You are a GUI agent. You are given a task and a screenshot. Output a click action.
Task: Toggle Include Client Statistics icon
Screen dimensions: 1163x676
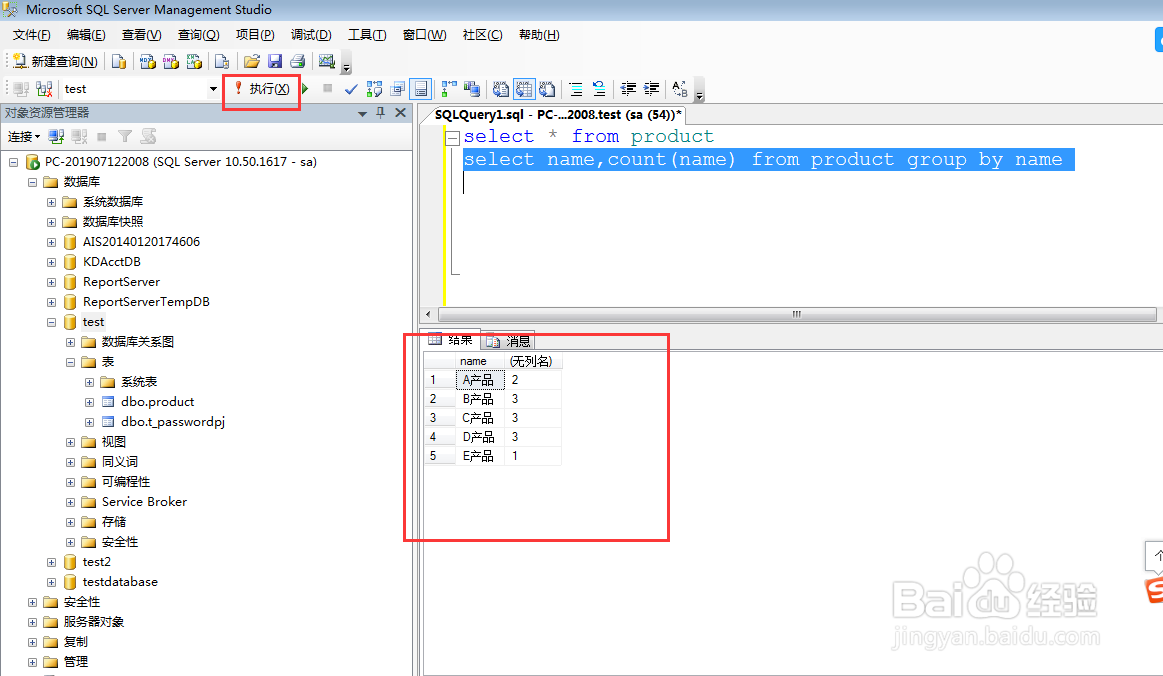(x=472, y=89)
